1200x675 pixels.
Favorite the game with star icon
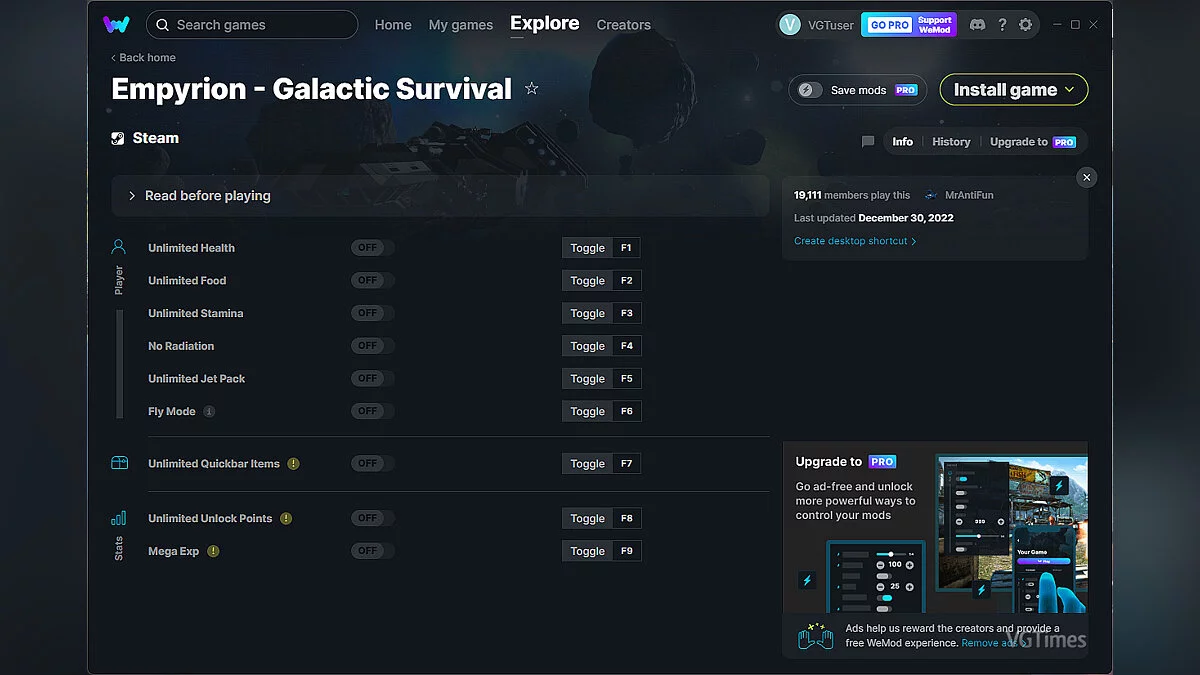click(x=532, y=89)
